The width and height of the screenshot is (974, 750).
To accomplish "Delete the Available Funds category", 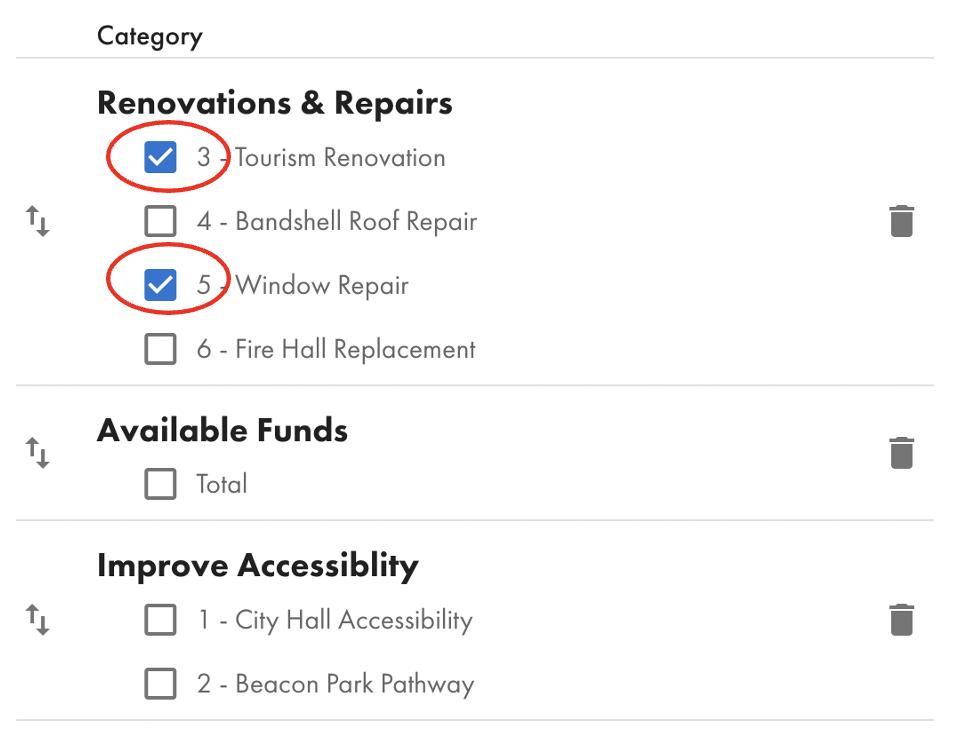I will (x=901, y=453).
